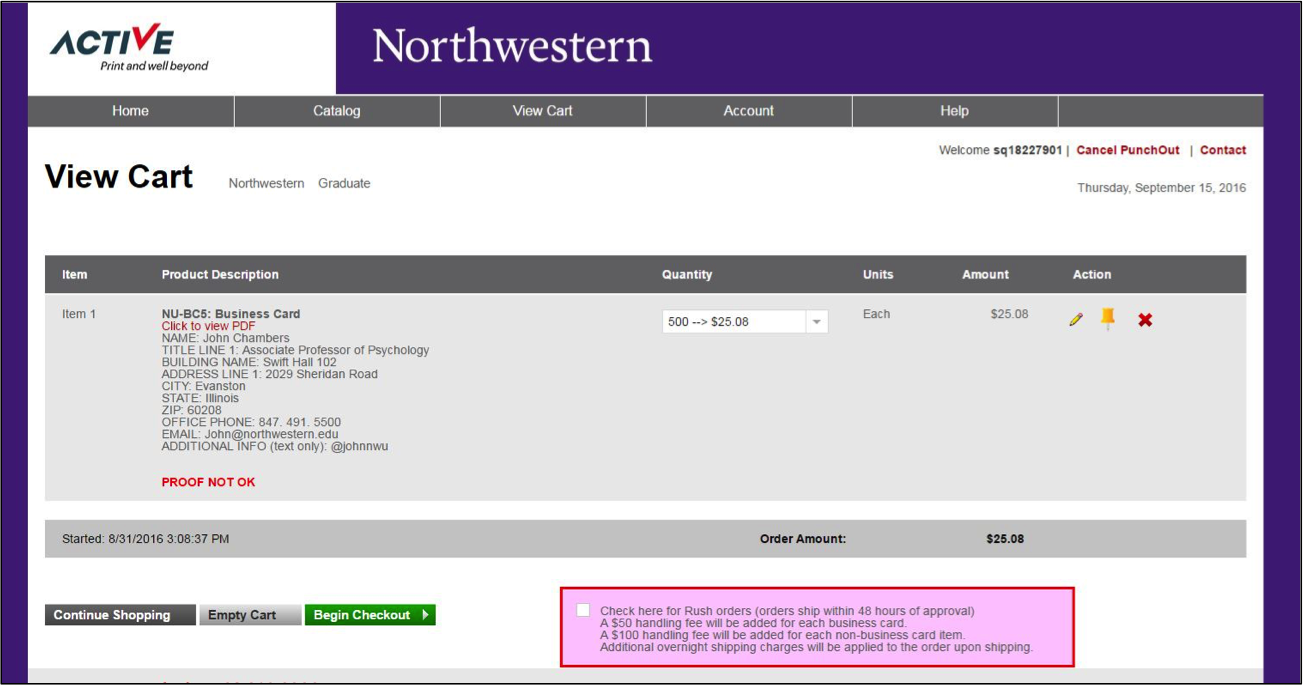Click the Northwestern wordmark in the banner

[512, 46]
